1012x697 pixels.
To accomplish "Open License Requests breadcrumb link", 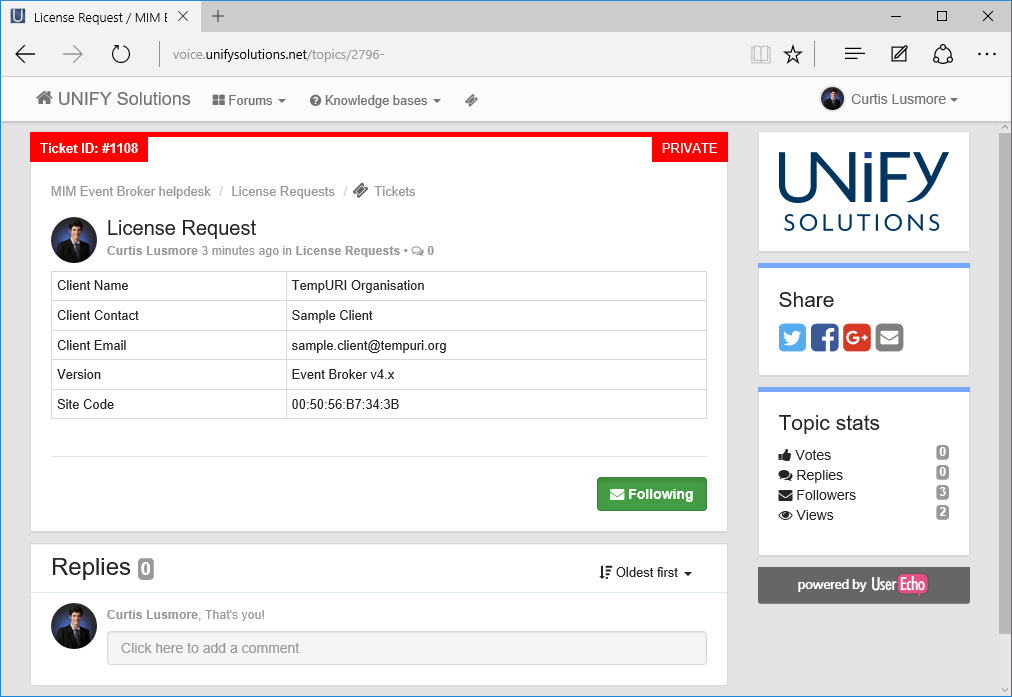I will [283, 192].
